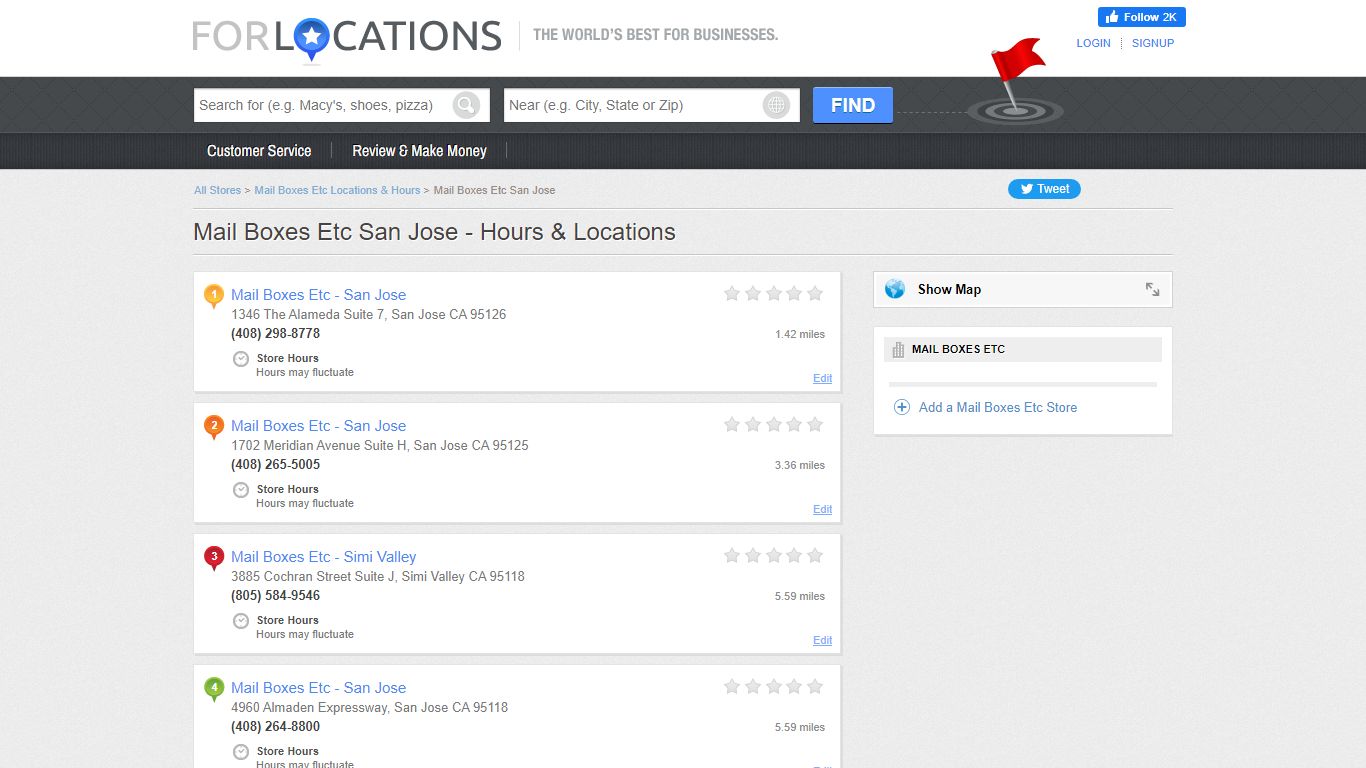Click phone number (408) 265-5005

(276, 465)
